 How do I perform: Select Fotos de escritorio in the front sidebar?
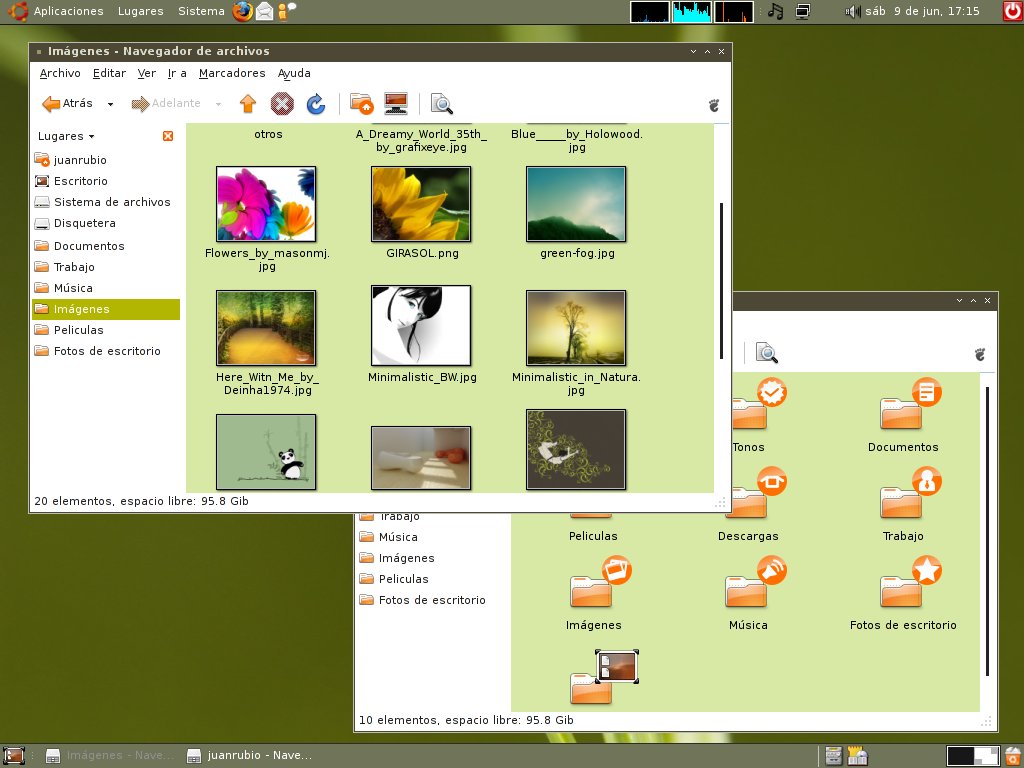tap(106, 351)
